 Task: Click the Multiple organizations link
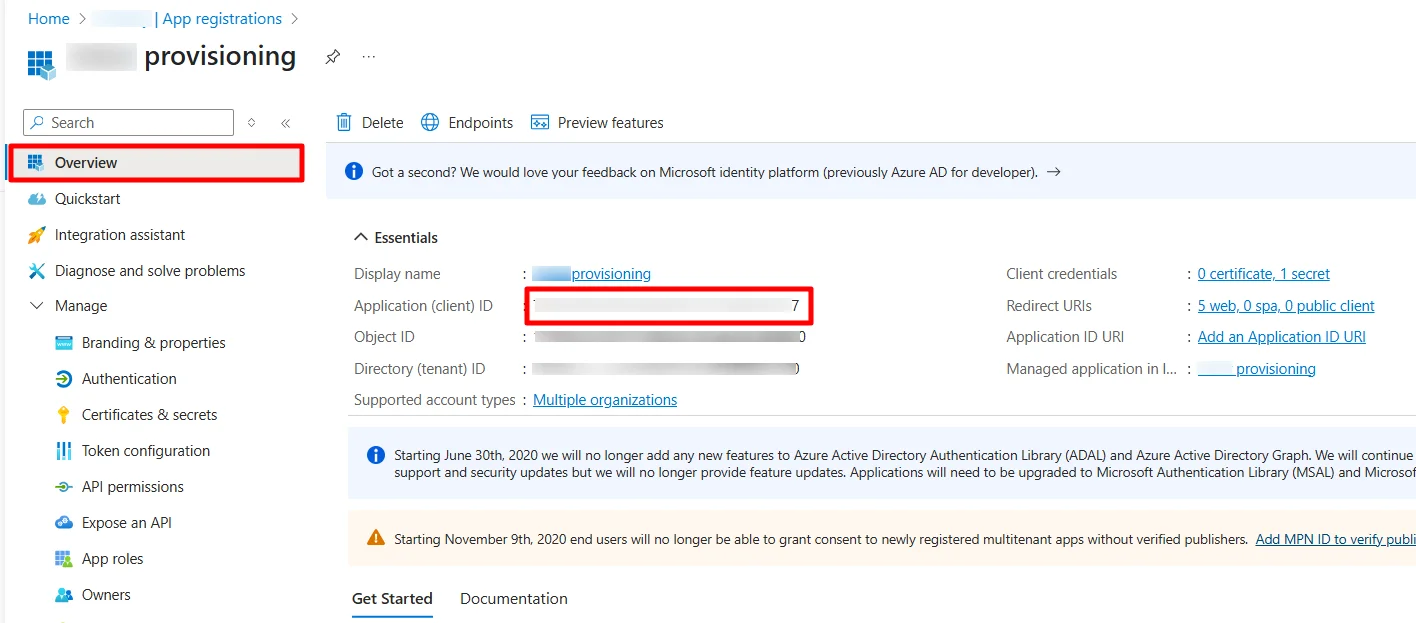[605, 399]
